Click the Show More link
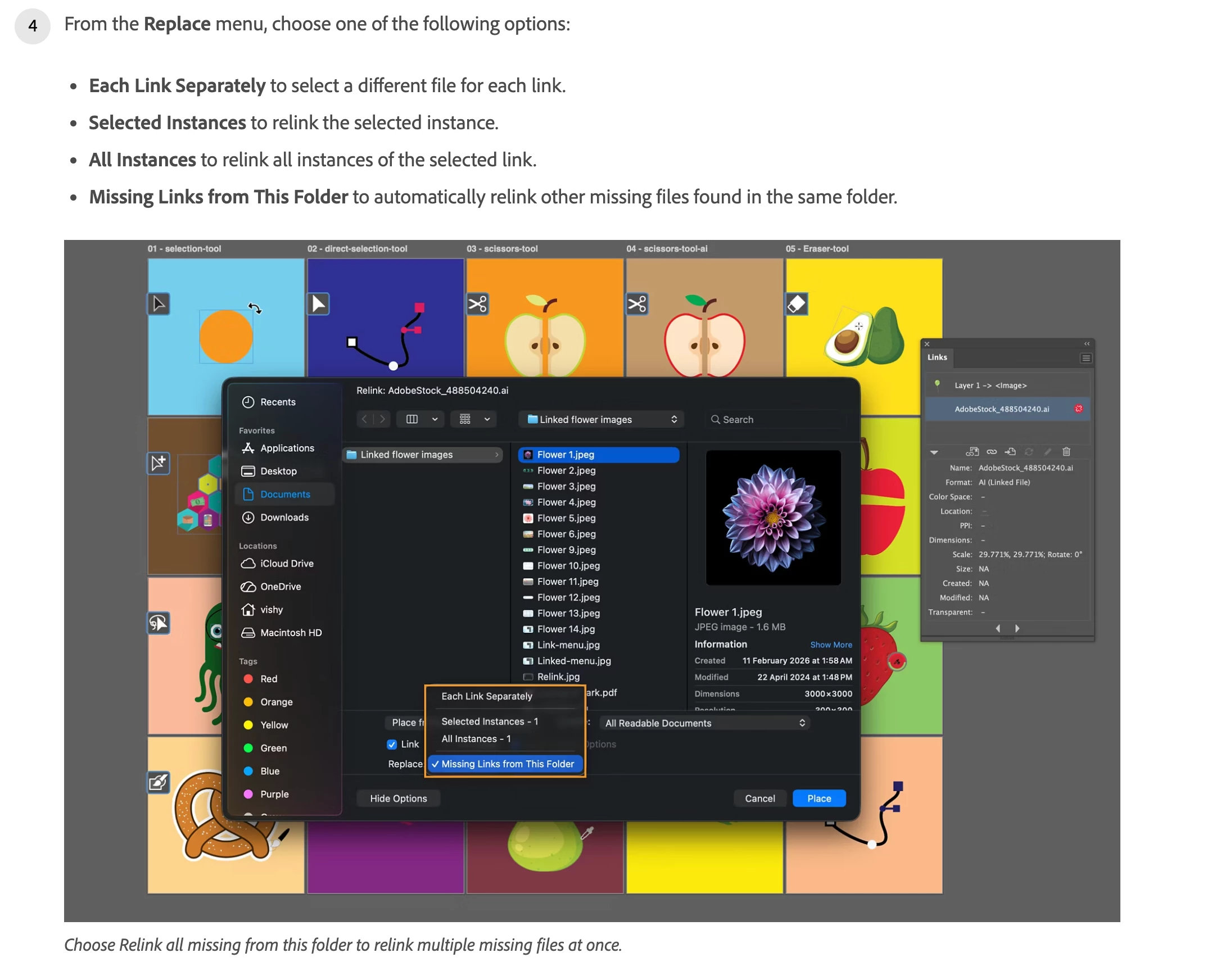The image size is (1221, 980). pyautogui.click(x=831, y=645)
